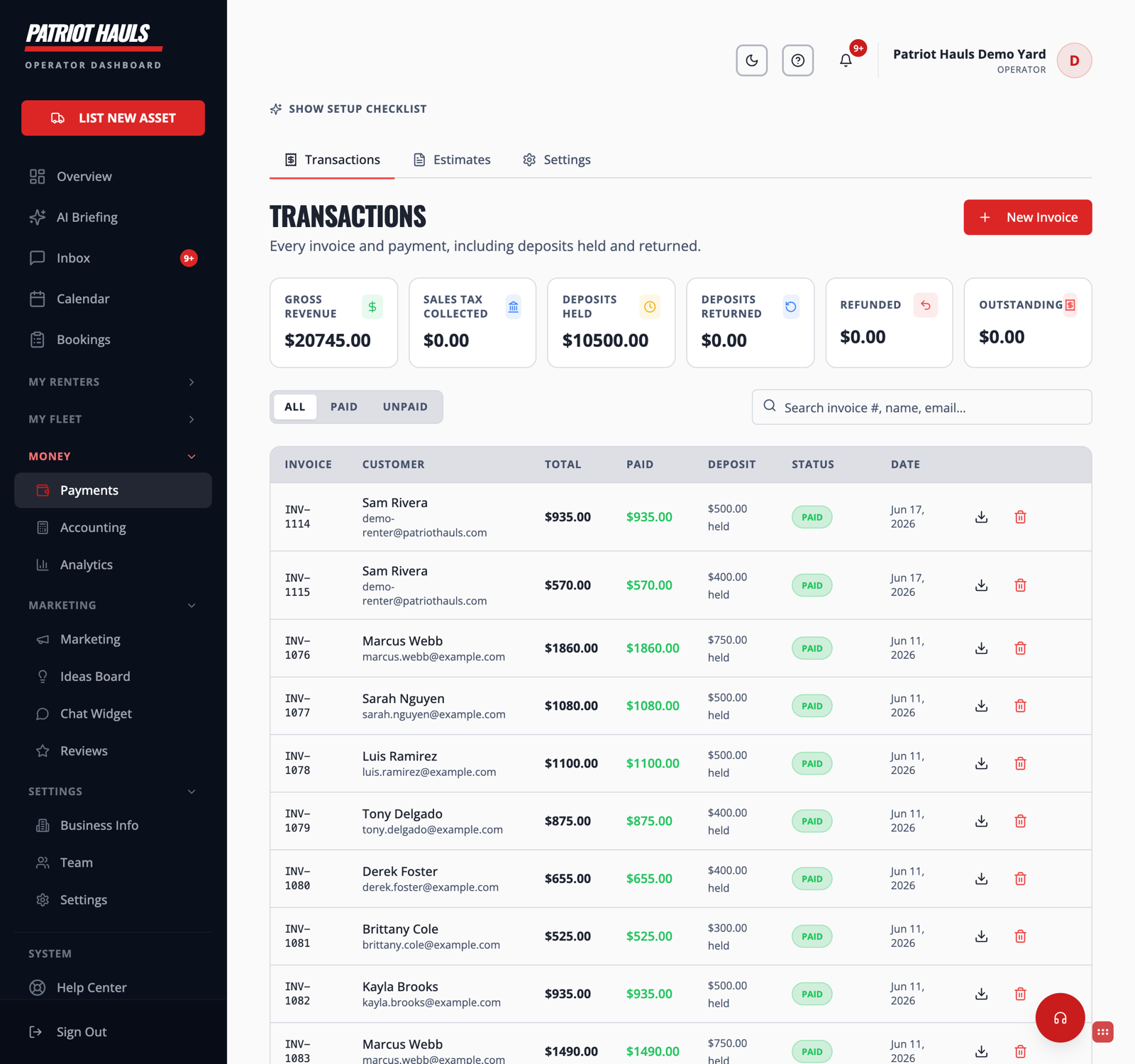
Task: Click SHOW SETUP CHECKLIST
Action: point(348,109)
